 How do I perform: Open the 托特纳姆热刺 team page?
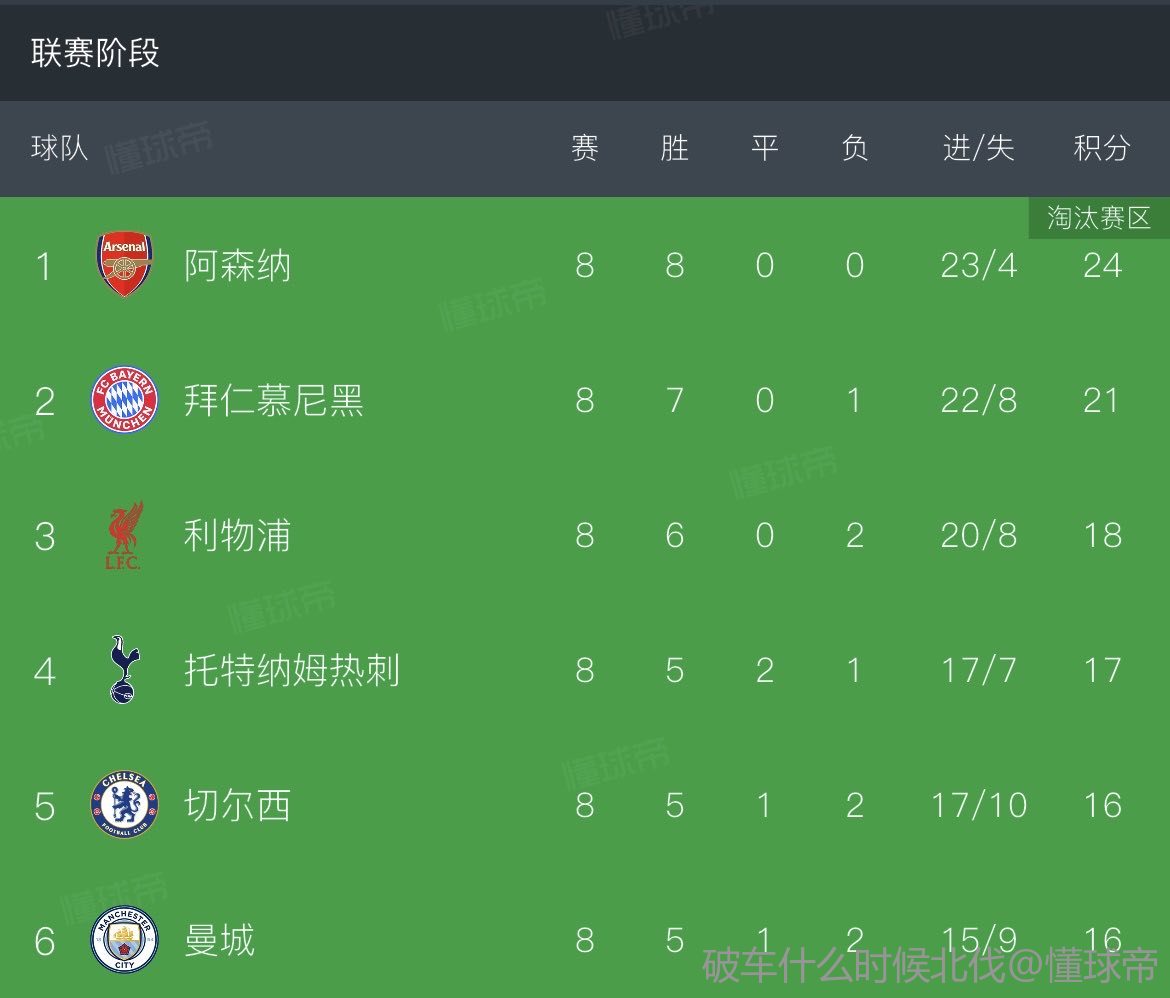coord(292,670)
